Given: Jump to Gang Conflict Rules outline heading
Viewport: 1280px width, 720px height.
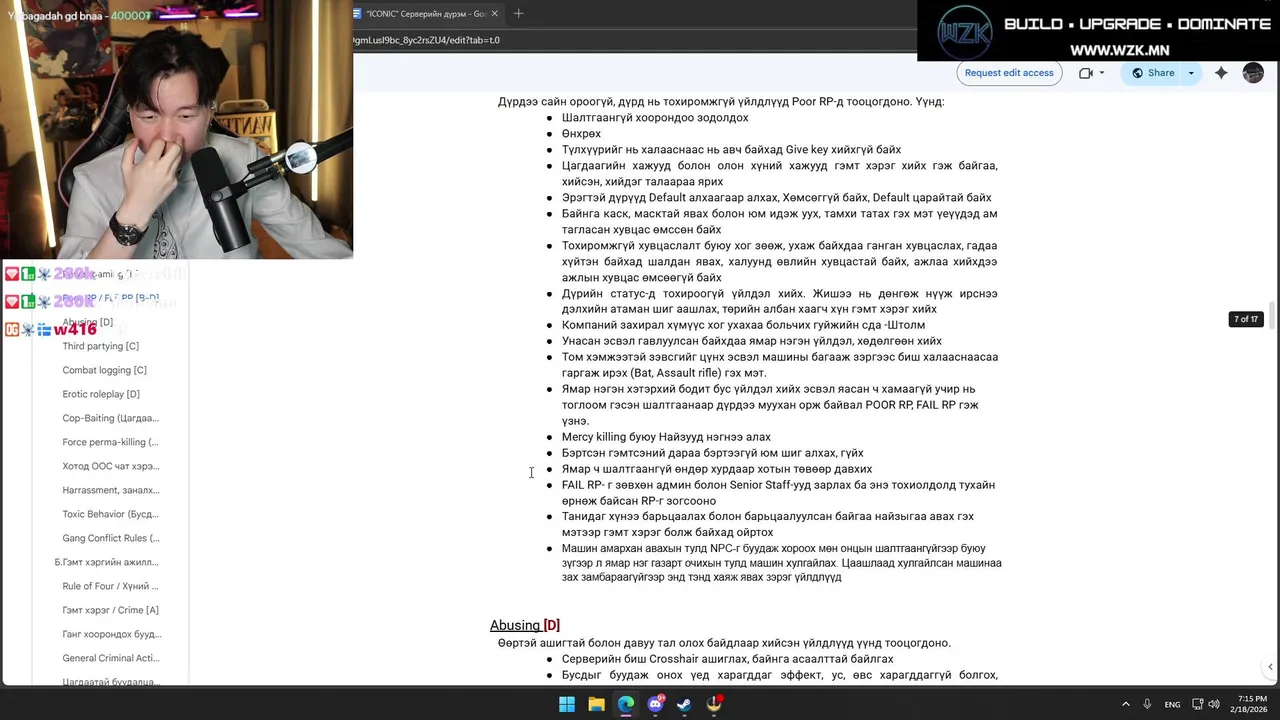Looking at the screenshot, I should (x=110, y=538).
